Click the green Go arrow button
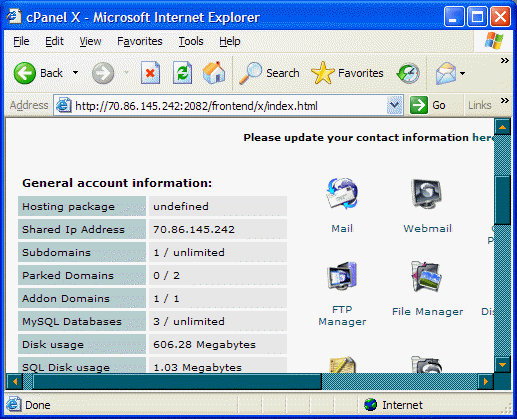Image resolution: width=517 pixels, height=419 pixels. click(x=419, y=105)
